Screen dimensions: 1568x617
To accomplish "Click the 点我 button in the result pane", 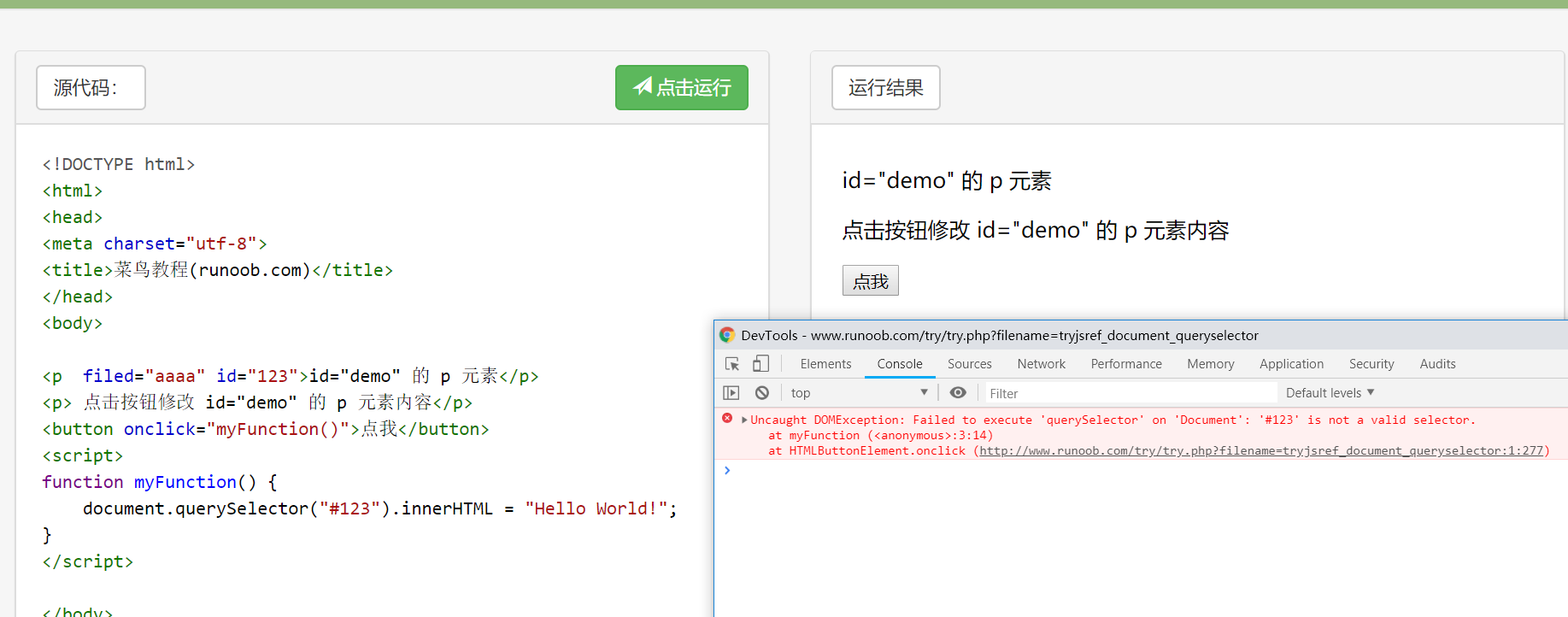I will click(x=870, y=280).
